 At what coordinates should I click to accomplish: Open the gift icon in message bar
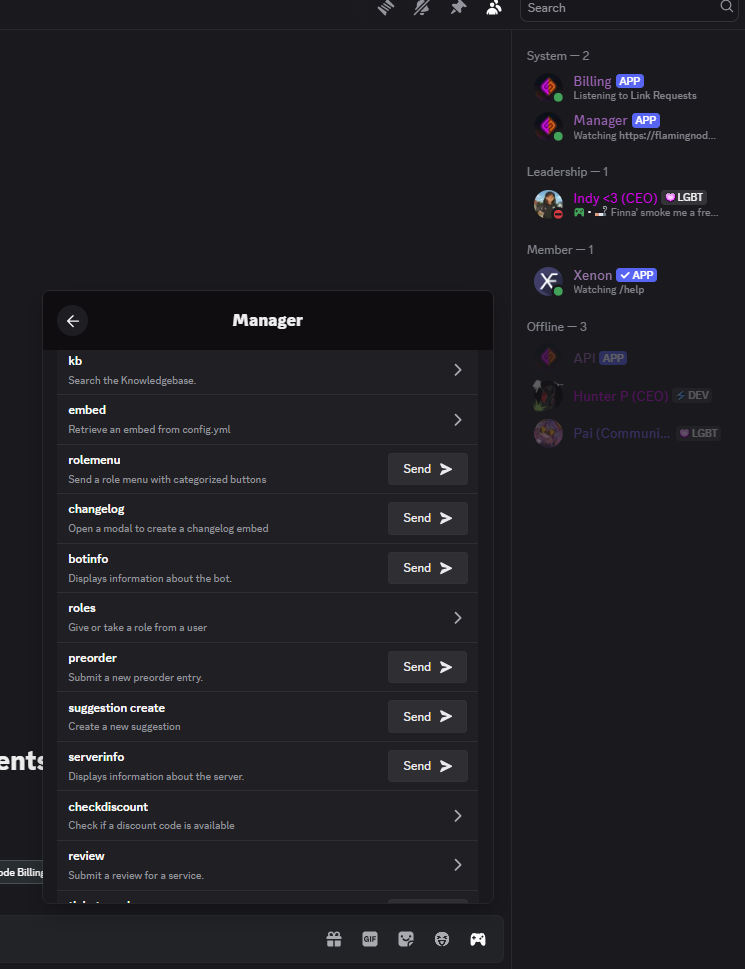point(334,939)
